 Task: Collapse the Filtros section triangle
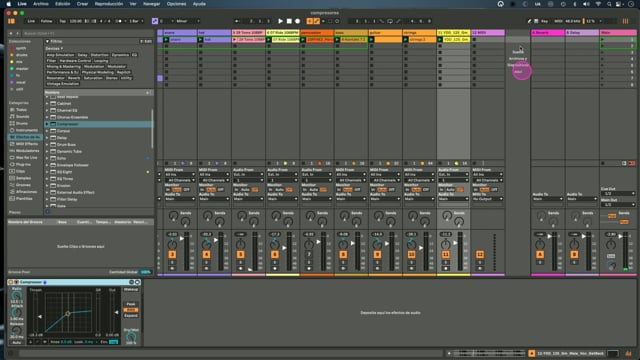click(47, 41)
